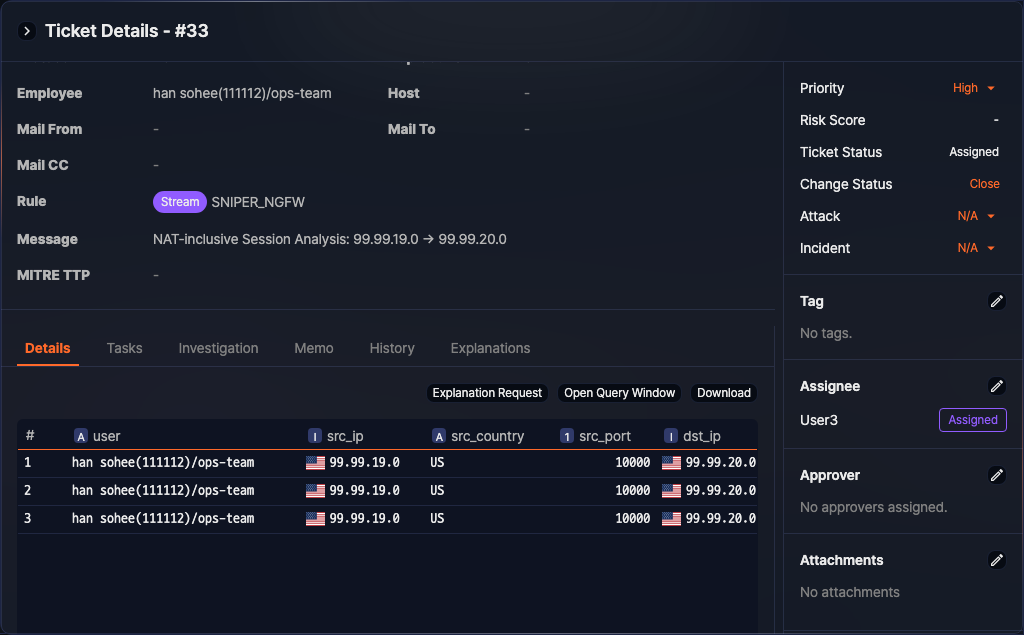The width and height of the screenshot is (1024, 635).
Task: Click the src_country column type icon
Action: [x=438, y=436]
